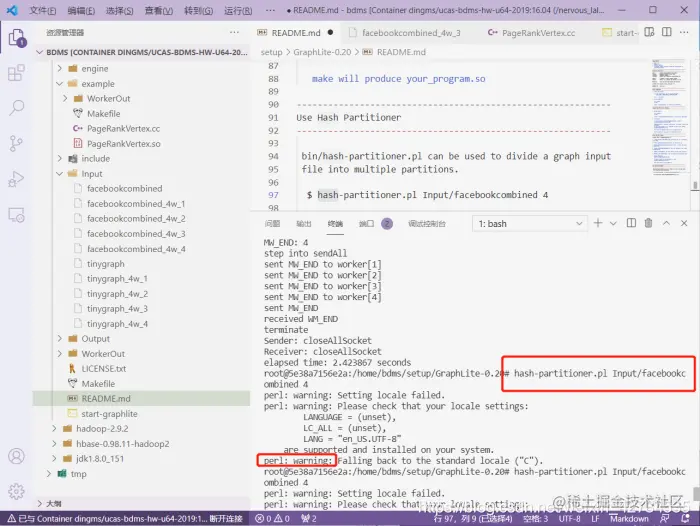Open the 运行(R) menu

pyautogui.click(x=238, y=10)
